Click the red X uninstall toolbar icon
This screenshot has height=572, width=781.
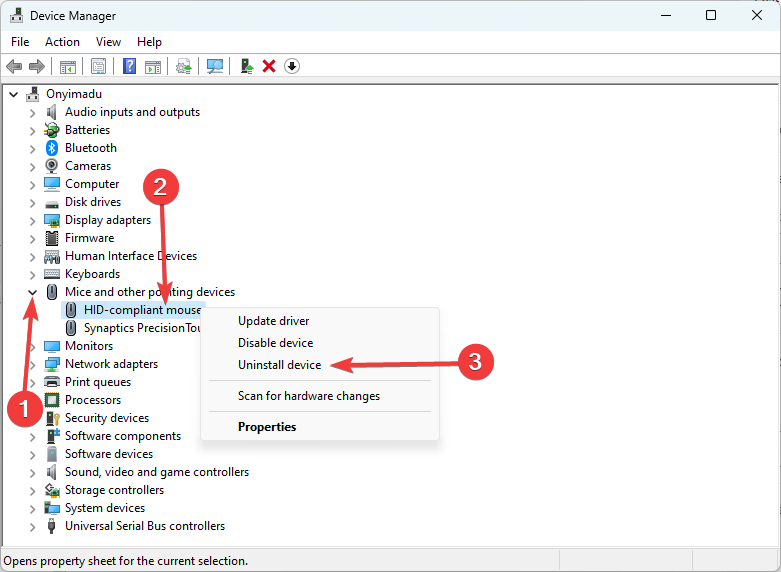tap(269, 66)
